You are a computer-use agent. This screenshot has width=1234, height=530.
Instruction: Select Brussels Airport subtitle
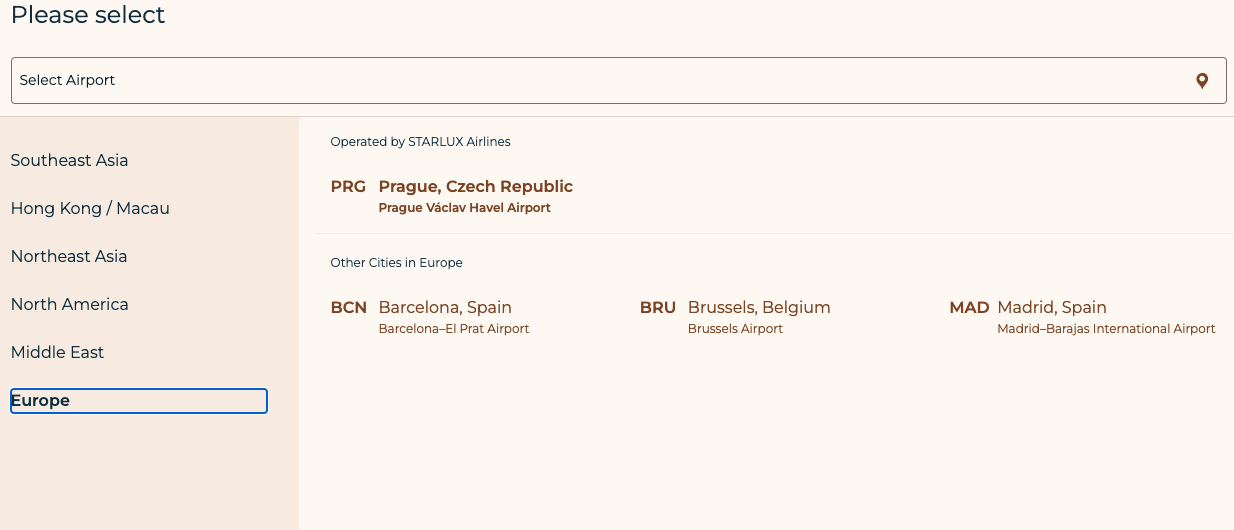(x=735, y=329)
